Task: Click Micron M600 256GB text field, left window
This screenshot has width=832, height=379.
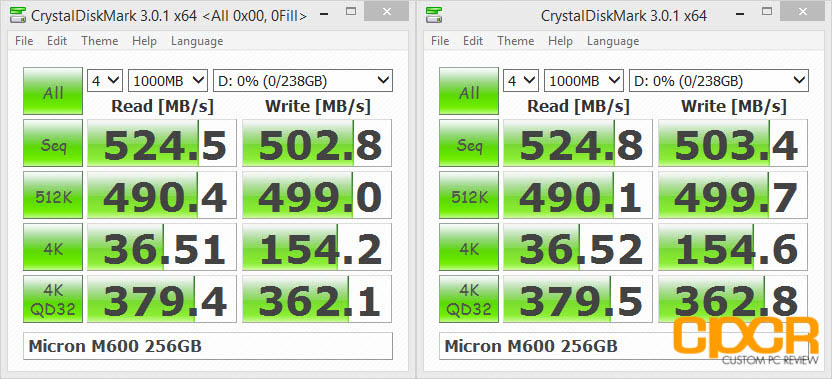Action: 208,346
